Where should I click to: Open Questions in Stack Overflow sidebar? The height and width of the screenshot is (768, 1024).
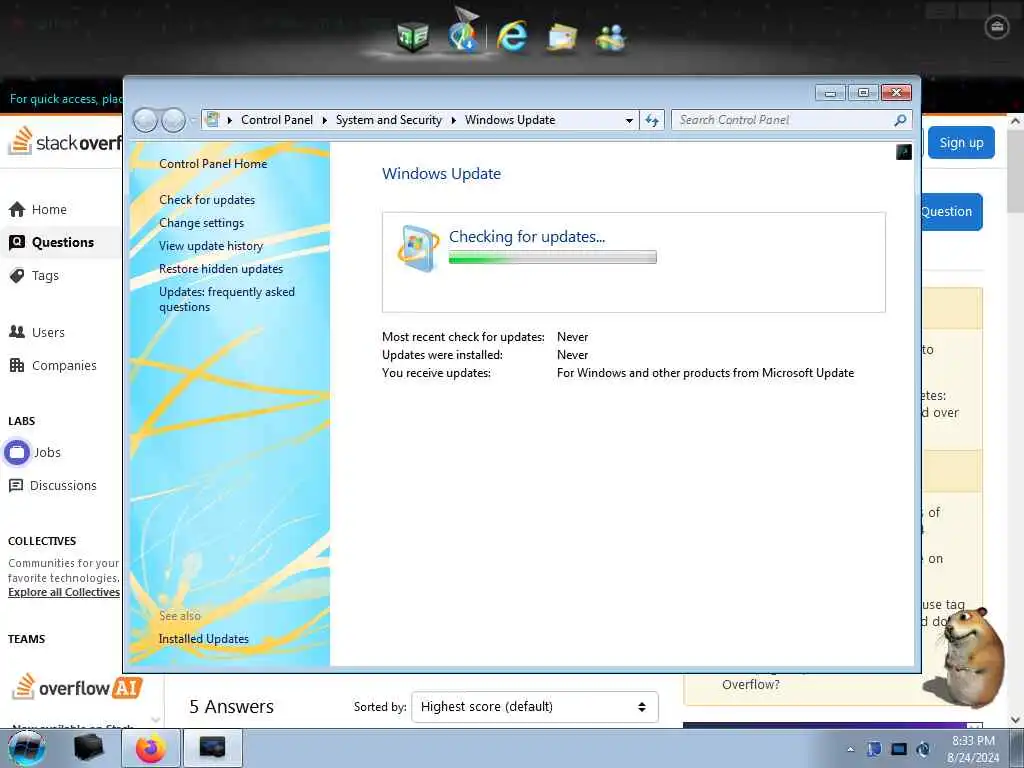[x=62, y=242]
